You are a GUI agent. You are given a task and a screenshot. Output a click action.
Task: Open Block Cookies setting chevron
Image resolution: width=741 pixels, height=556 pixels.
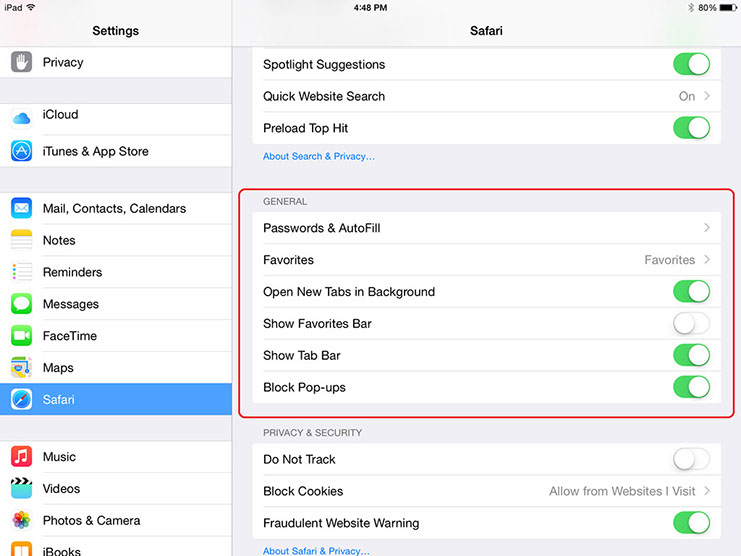coord(707,491)
